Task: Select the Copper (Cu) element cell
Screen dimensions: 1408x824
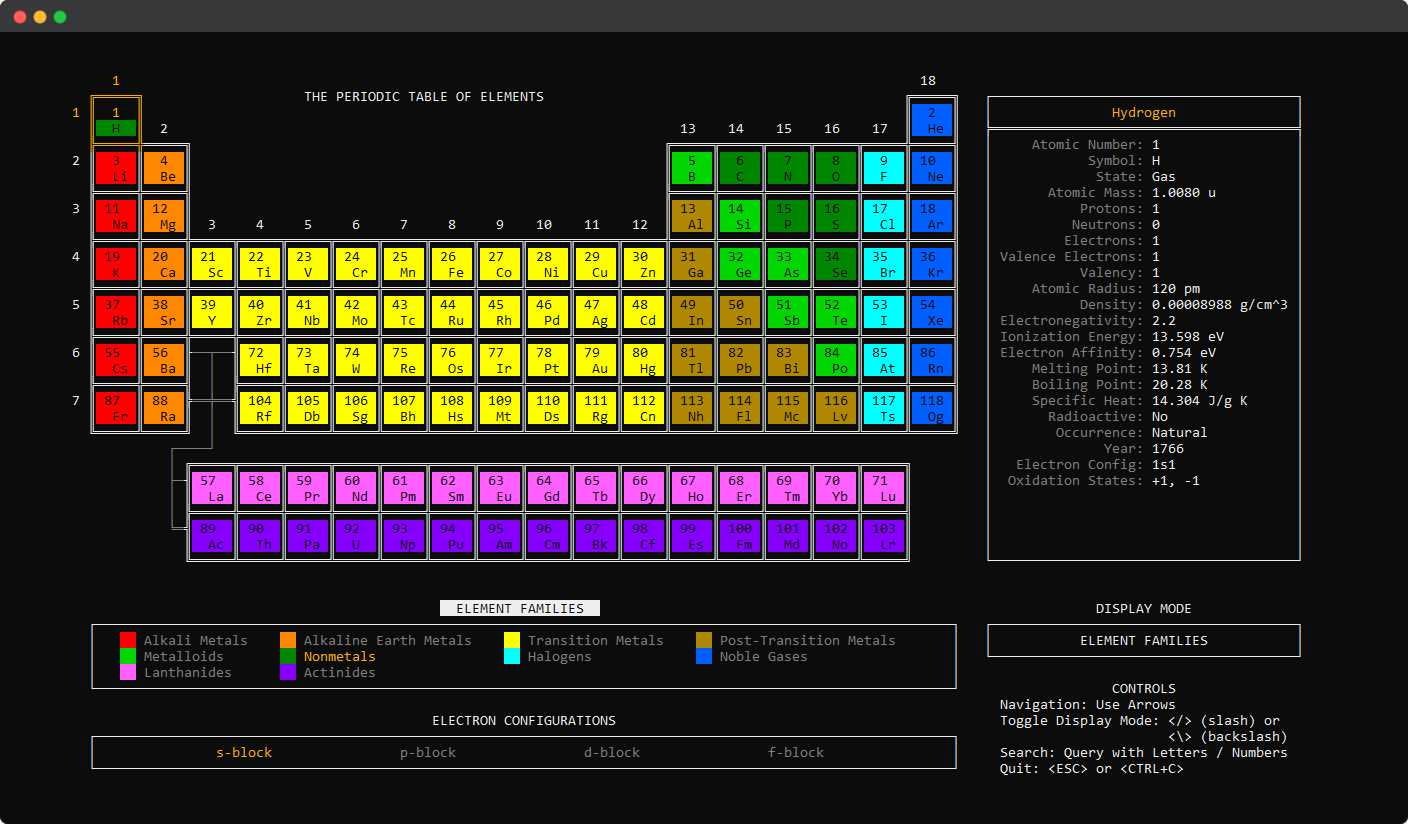Action: 596,264
